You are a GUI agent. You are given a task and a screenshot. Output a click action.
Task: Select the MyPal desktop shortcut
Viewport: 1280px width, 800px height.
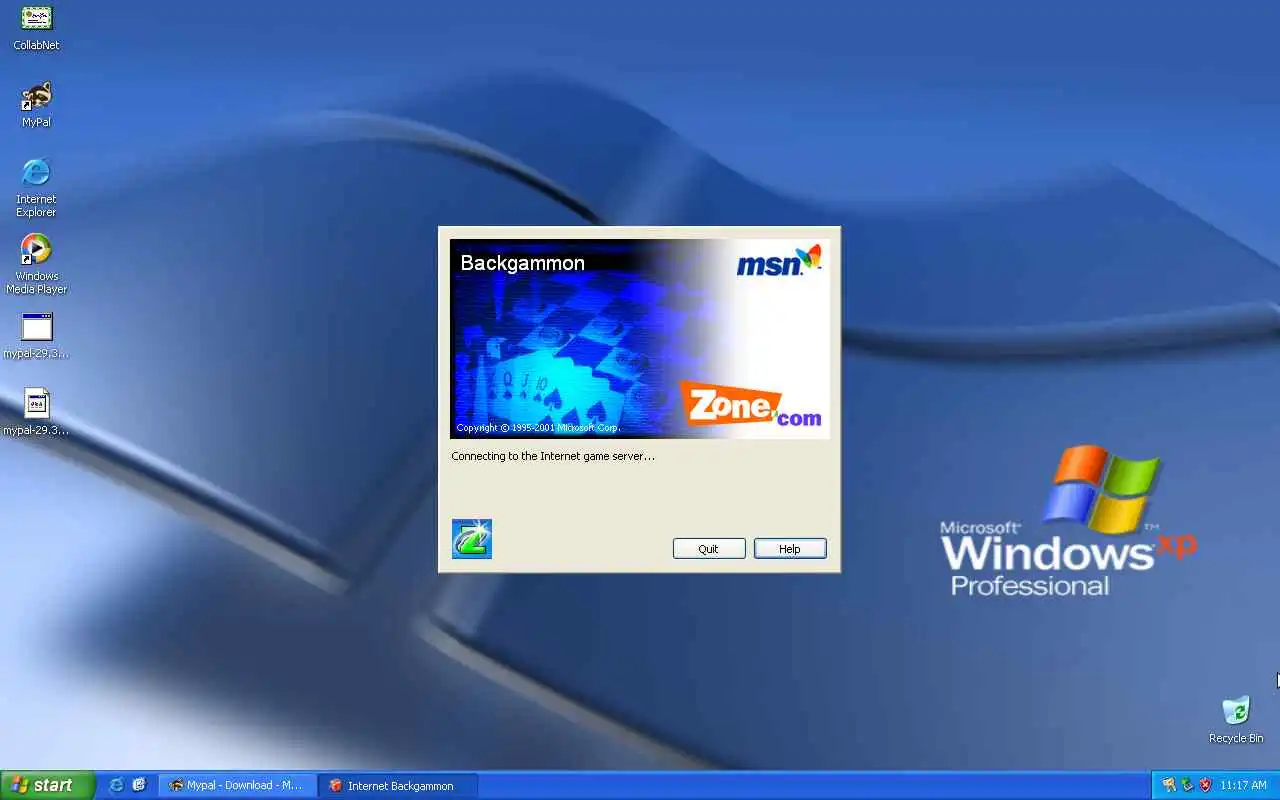(36, 104)
